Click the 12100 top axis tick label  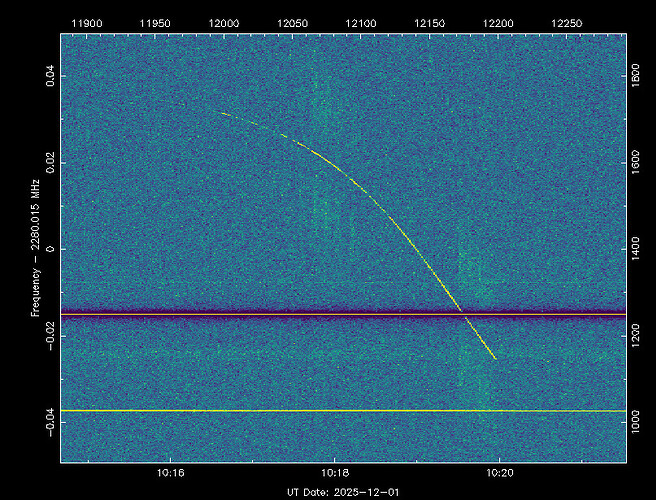[361, 22]
